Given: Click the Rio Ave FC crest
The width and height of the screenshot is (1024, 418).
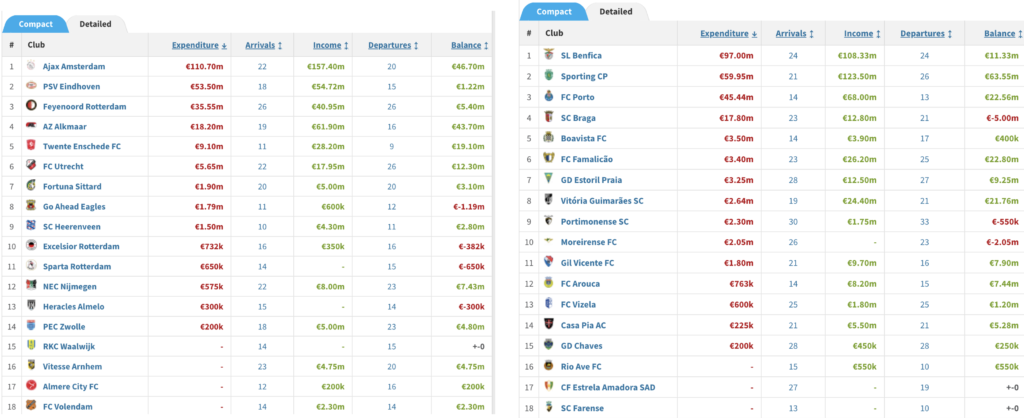Looking at the screenshot, I should click(x=548, y=366).
